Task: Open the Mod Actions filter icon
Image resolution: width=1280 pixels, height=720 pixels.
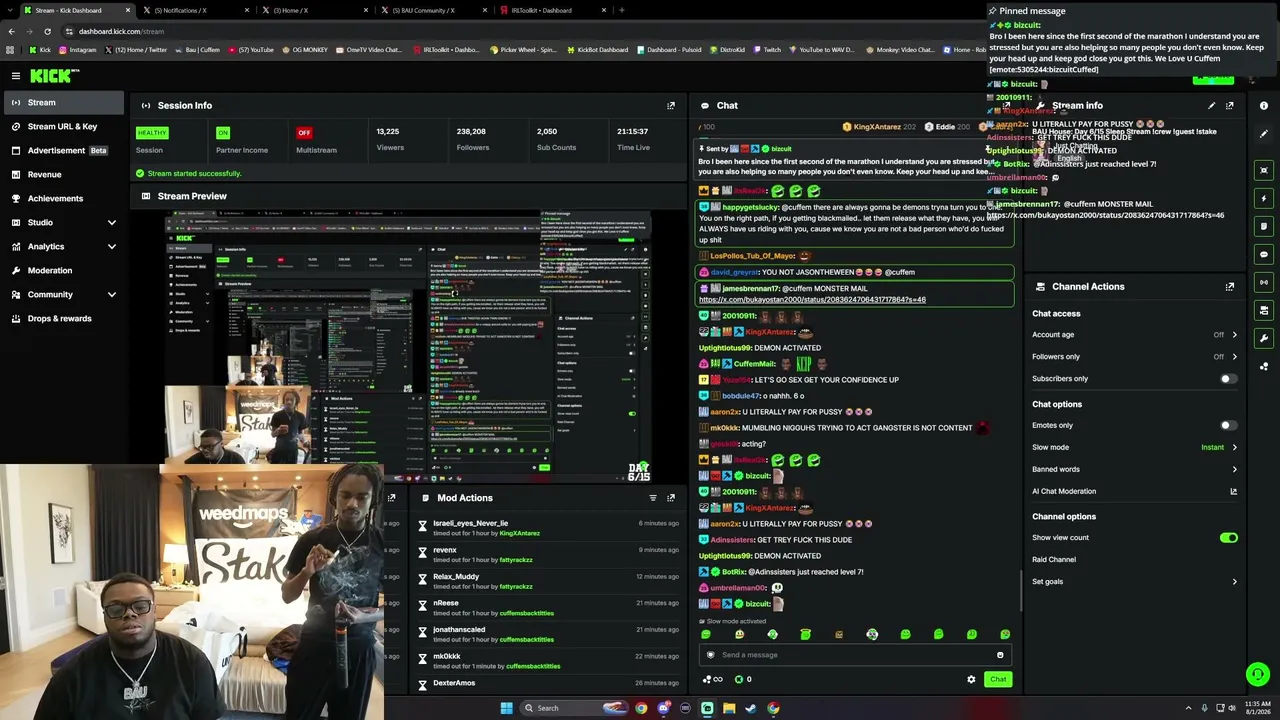Action: click(653, 498)
